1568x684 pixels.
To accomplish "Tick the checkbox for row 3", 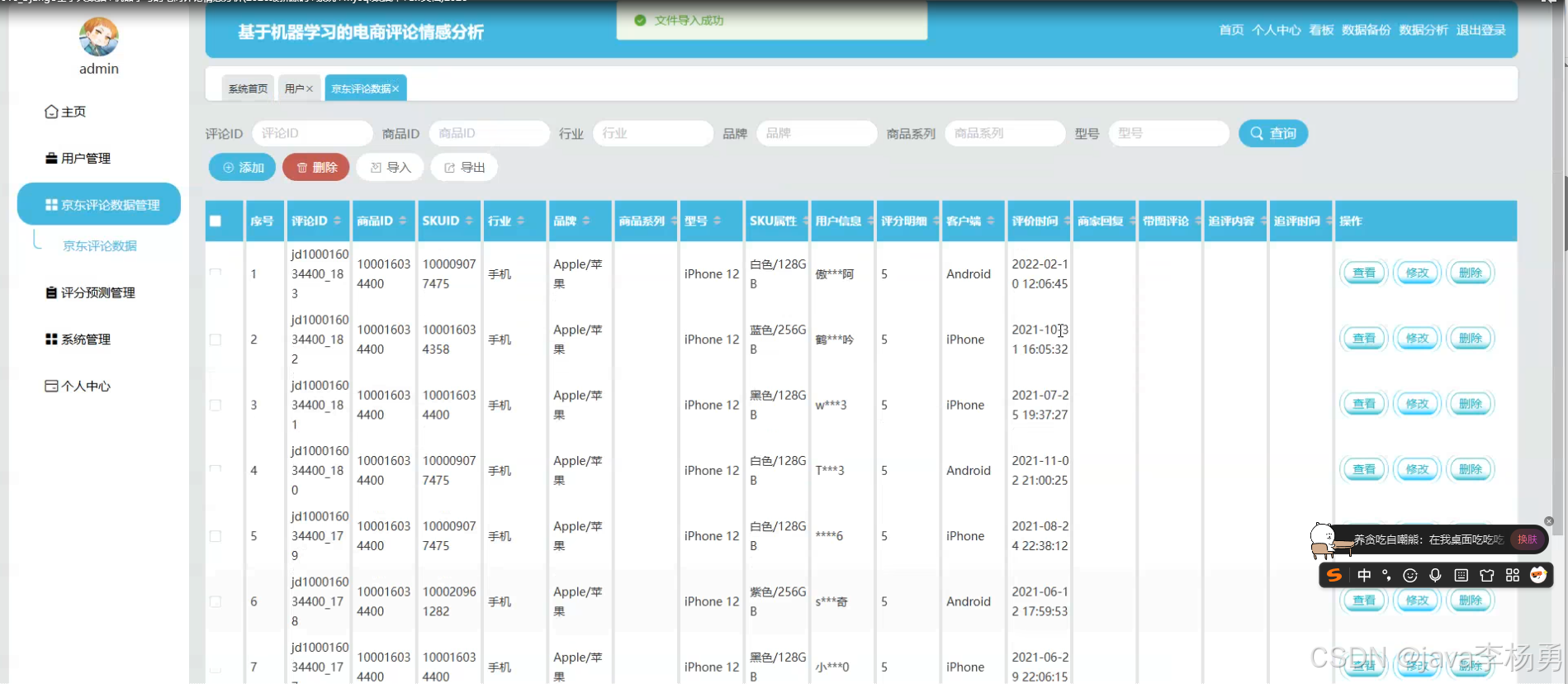I will (x=216, y=405).
